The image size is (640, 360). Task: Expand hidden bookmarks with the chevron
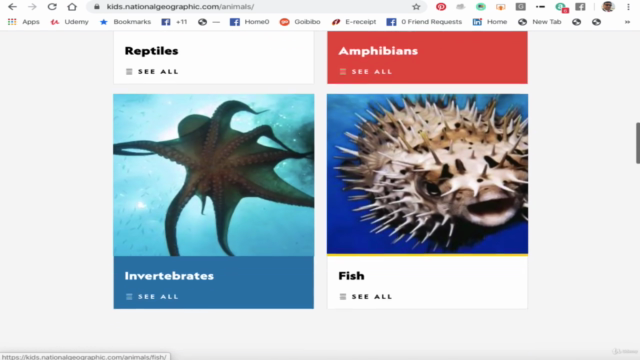pyautogui.click(x=627, y=22)
